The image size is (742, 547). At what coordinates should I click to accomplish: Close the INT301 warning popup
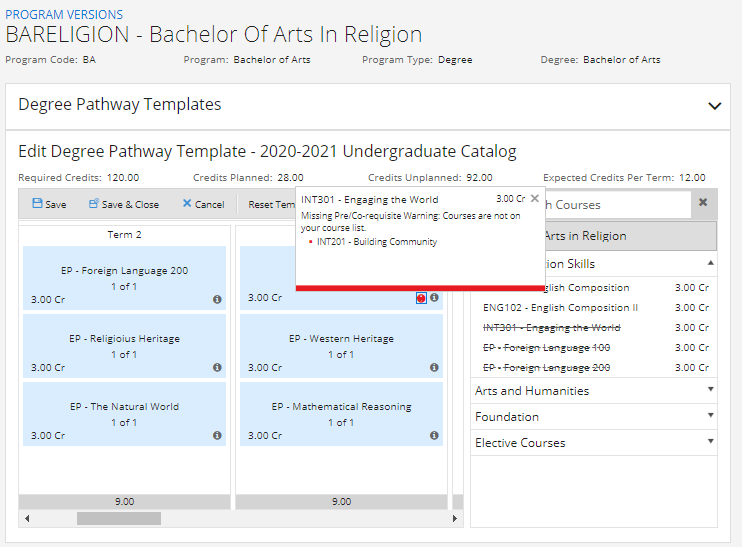tap(535, 198)
